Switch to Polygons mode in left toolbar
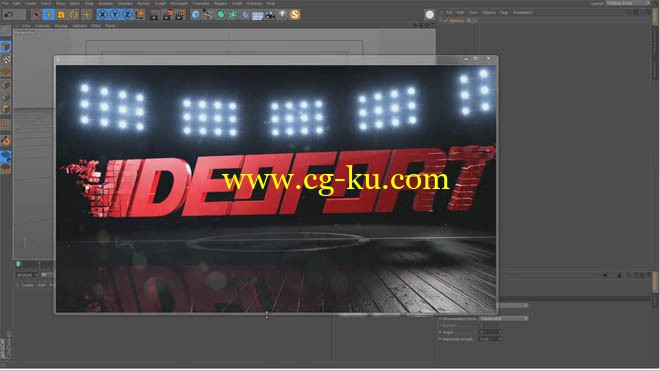 pyautogui.click(x=5, y=109)
